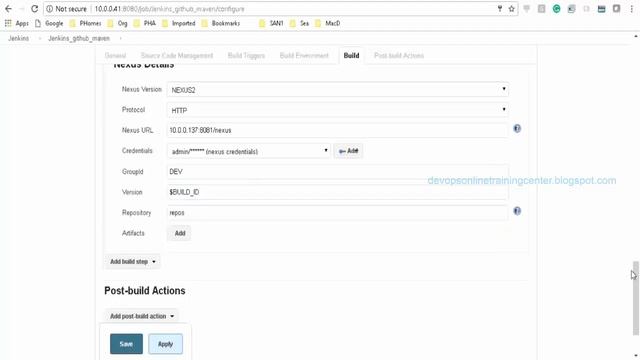Click into the GroupId field

[x=338, y=171]
